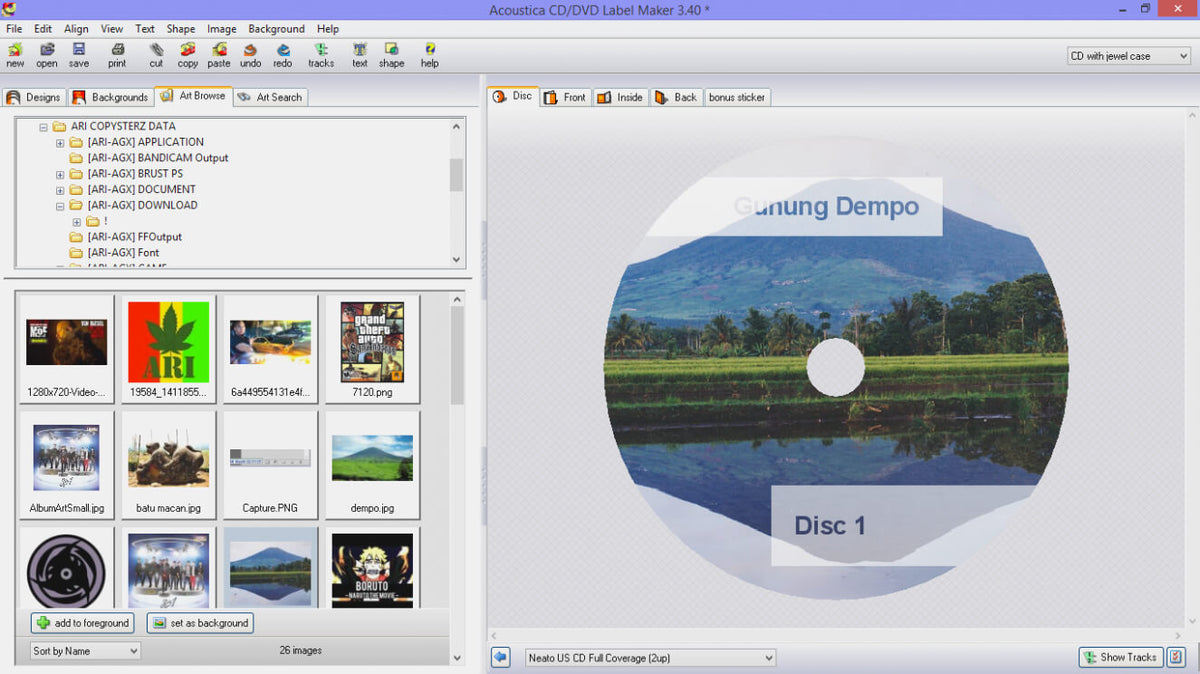Screen dimensions: 1200x674
Task: Open the Neato US CD paper type dropdown
Action: pyautogui.click(x=650, y=657)
